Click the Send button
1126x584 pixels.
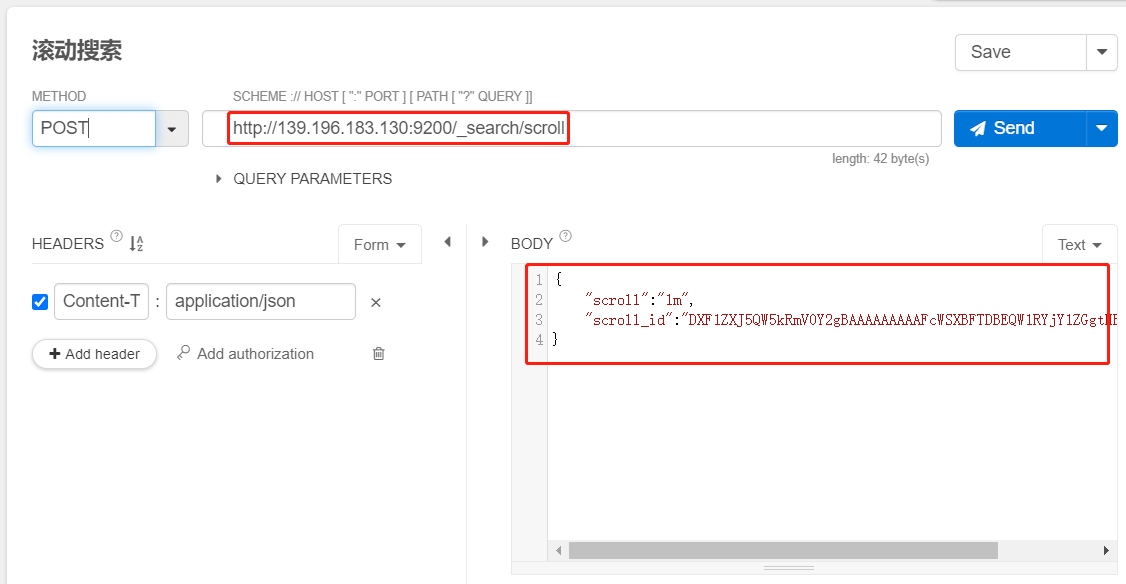(1020, 129)
